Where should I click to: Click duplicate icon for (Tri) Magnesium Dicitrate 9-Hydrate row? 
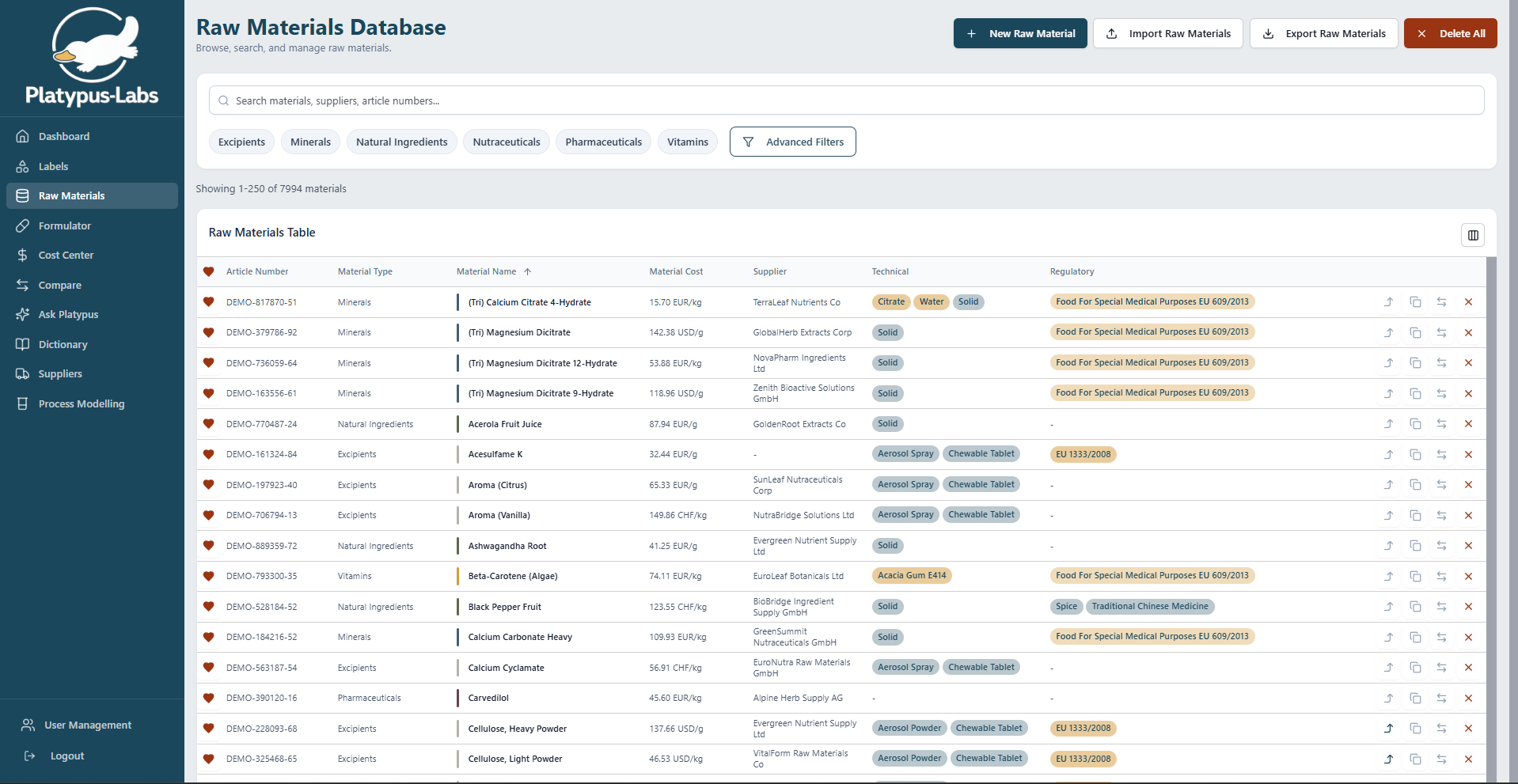click(1415, 394)
